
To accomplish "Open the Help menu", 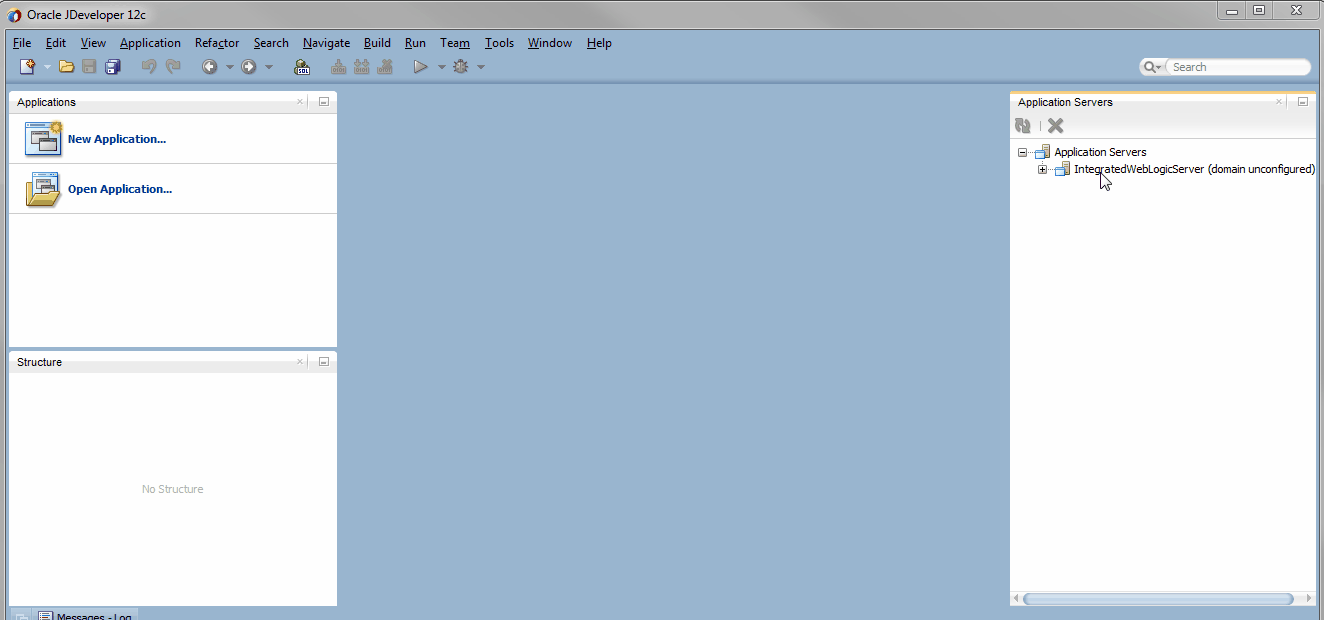I will coord(599,43).
